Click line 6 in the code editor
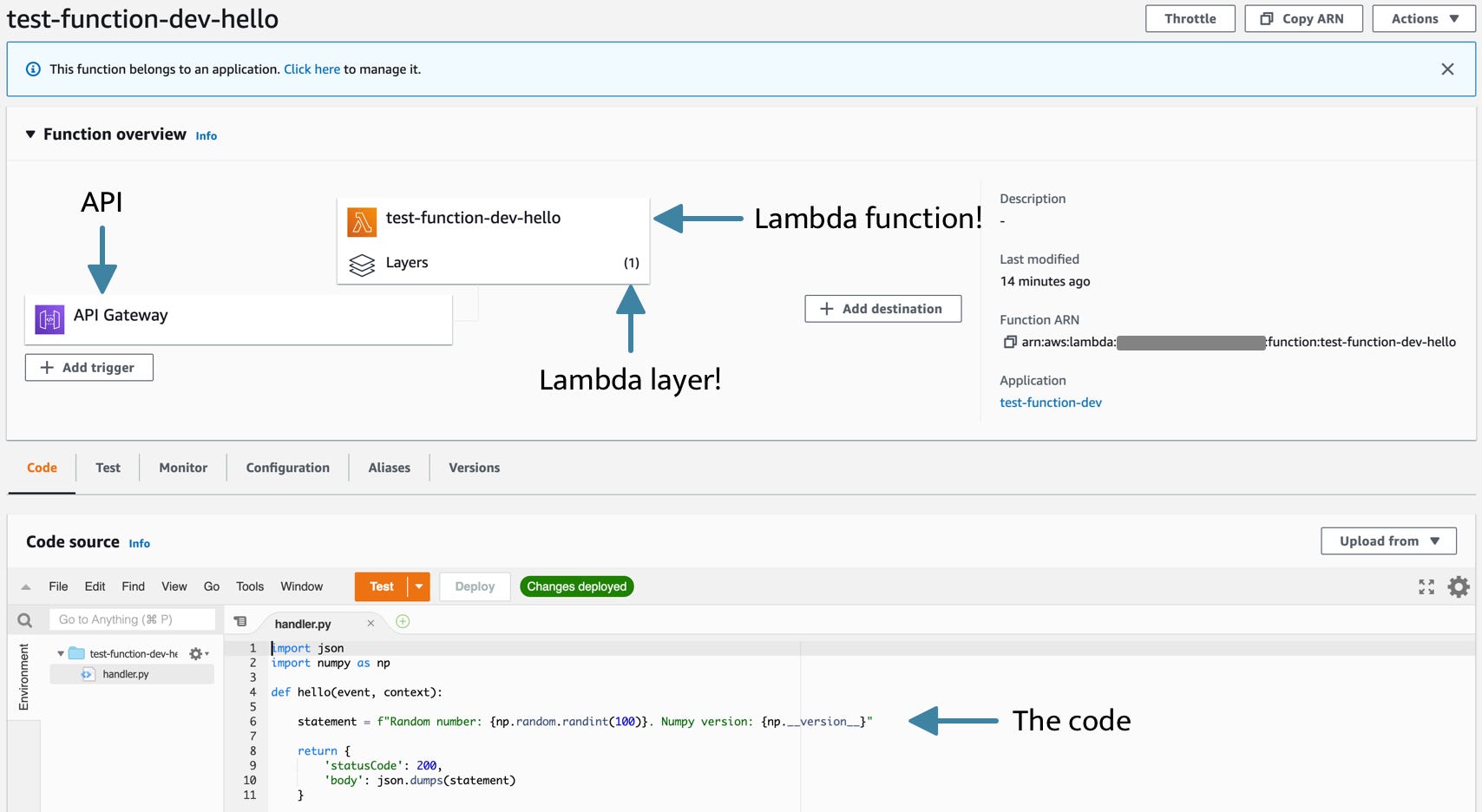1482x812 pixels. click(583, 722)
